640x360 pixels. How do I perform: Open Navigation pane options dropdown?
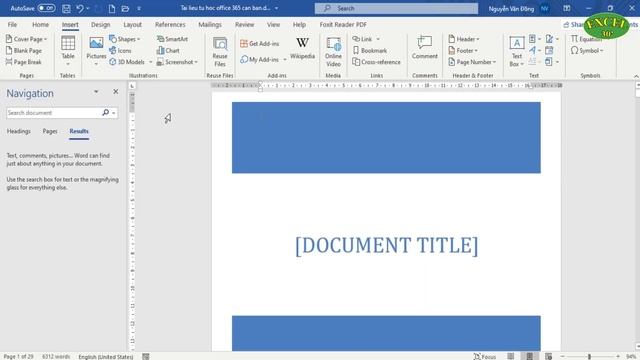click(96, 92)
